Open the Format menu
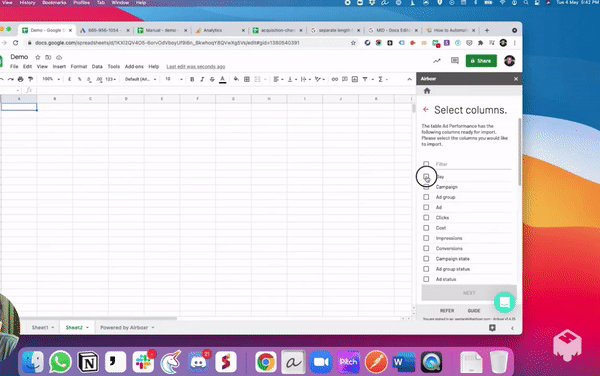Screen dimensions: 600x376 tap(79, 67)
